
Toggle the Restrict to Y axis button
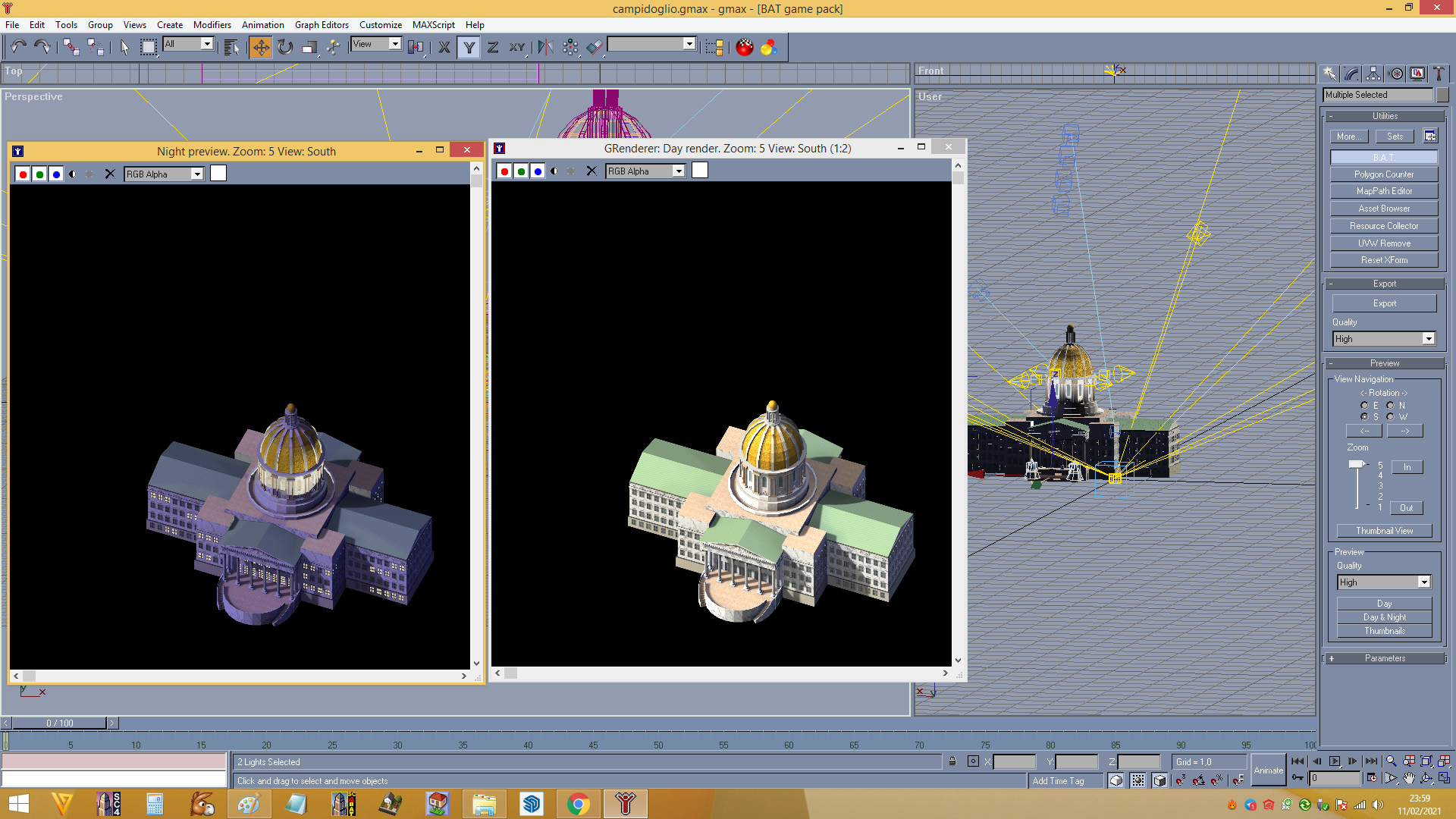tap(469, 47)
